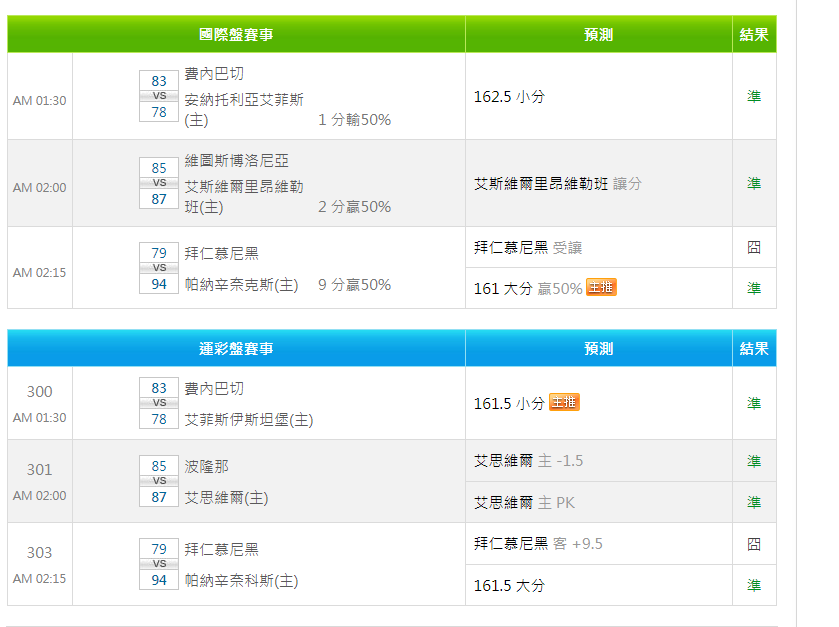839x627 pixels.
Task: Click the 主推 badge next to 161.5 小分
Action: point(565,402)
